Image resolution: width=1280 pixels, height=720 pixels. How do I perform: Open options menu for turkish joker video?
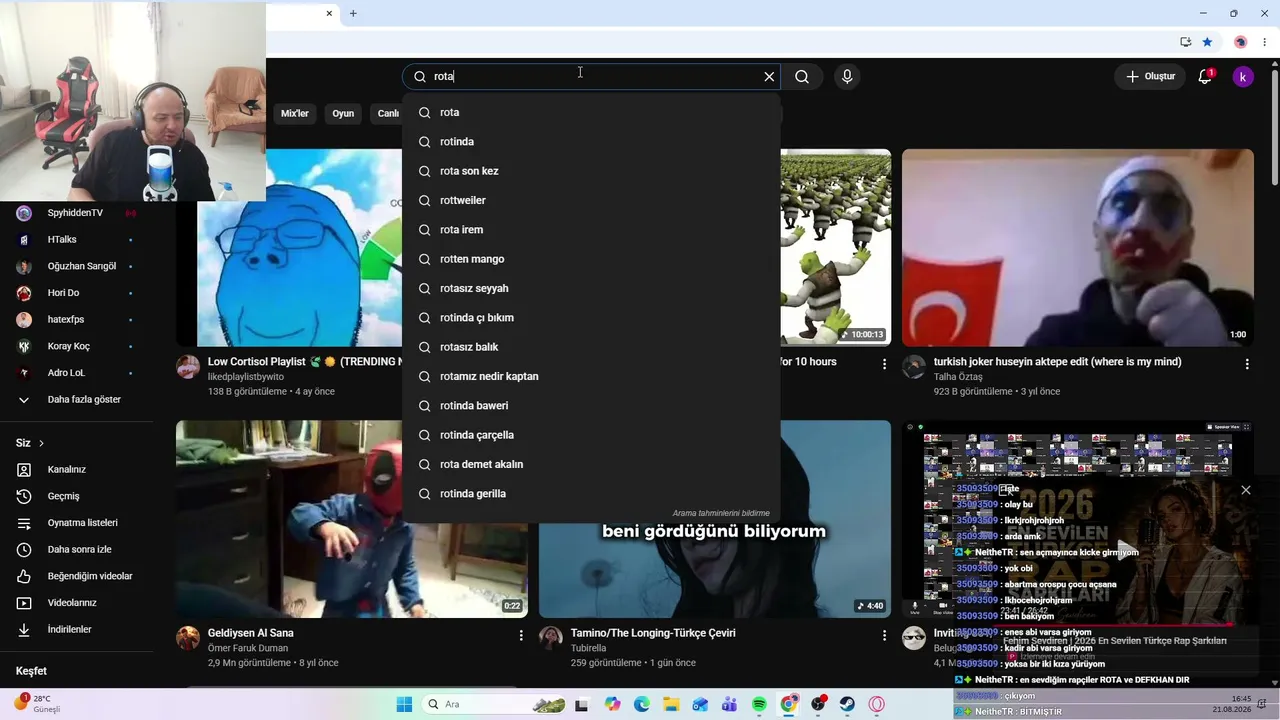[x=1247, y=364]
